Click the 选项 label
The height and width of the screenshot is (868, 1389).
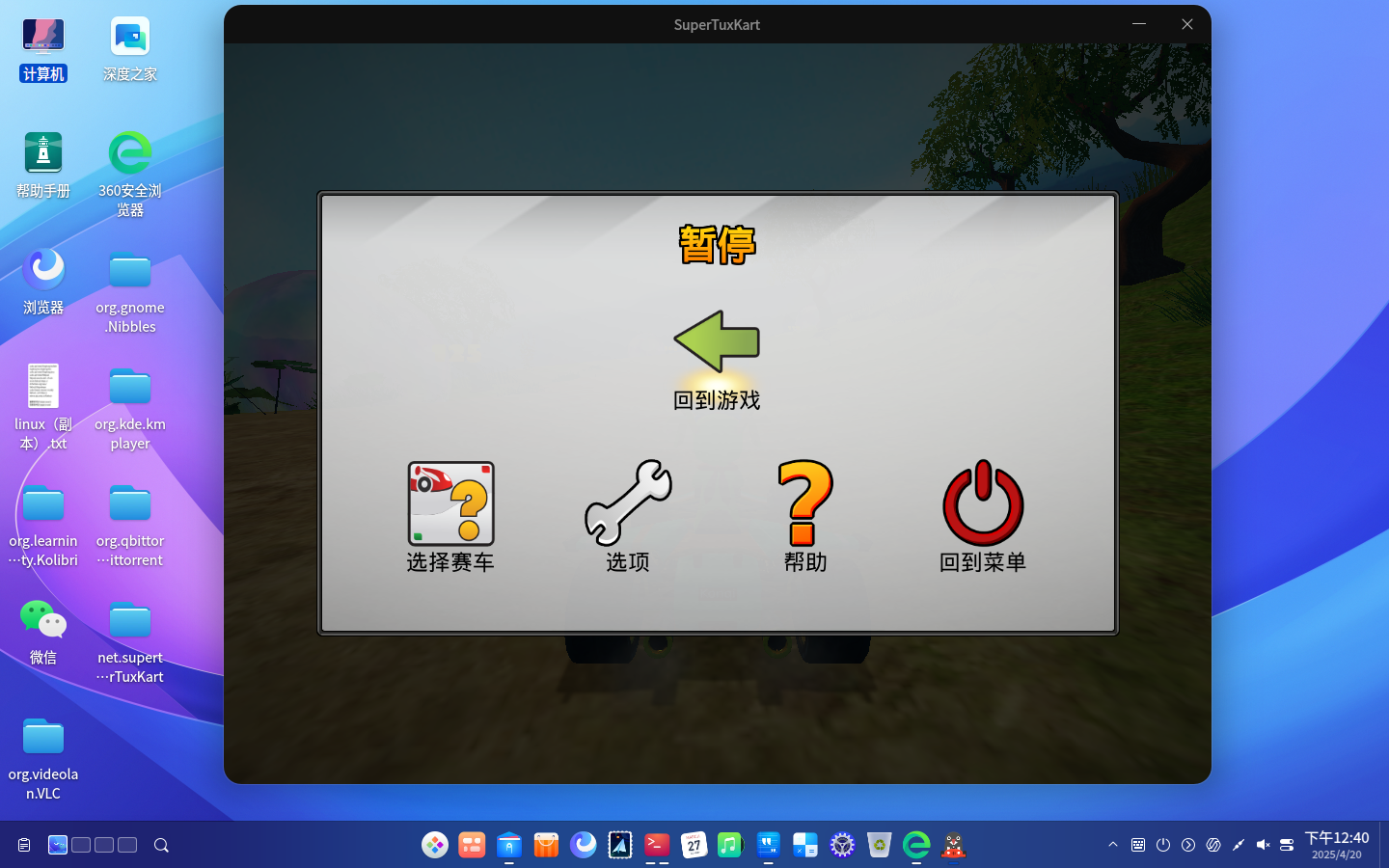pos(628,562)
